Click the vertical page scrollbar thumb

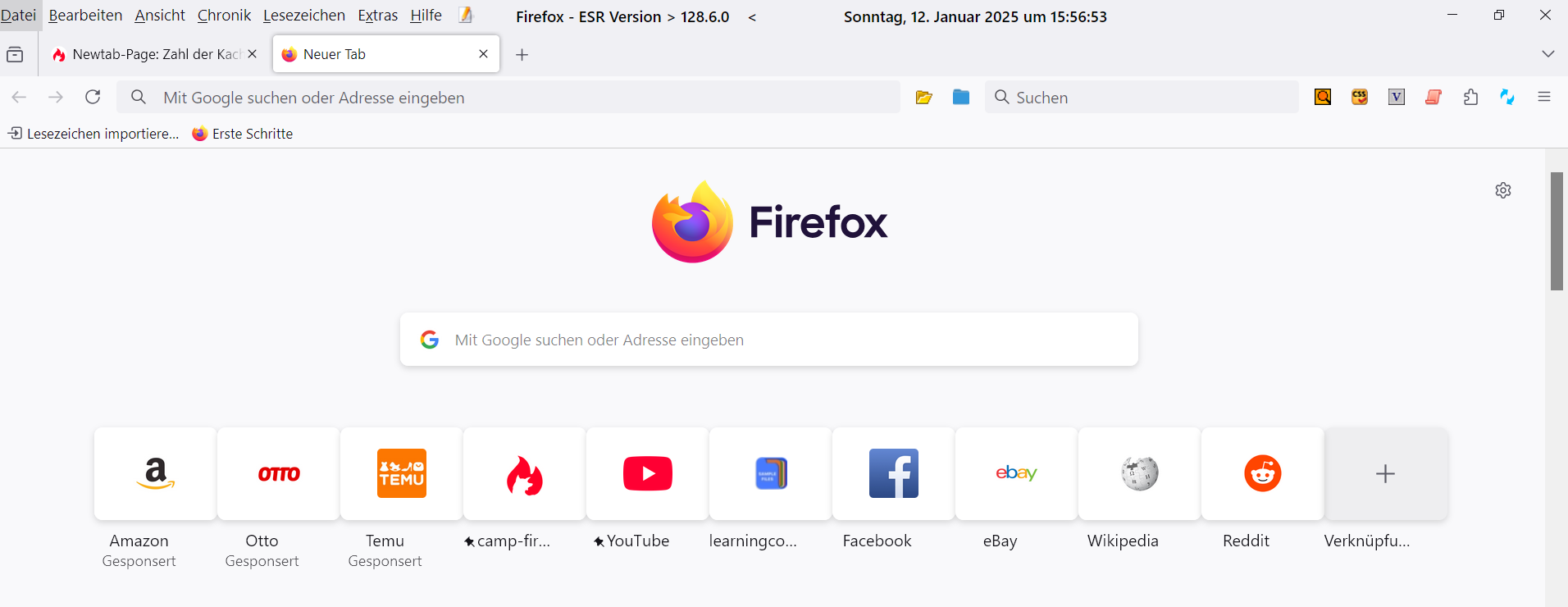(1557, 231)
